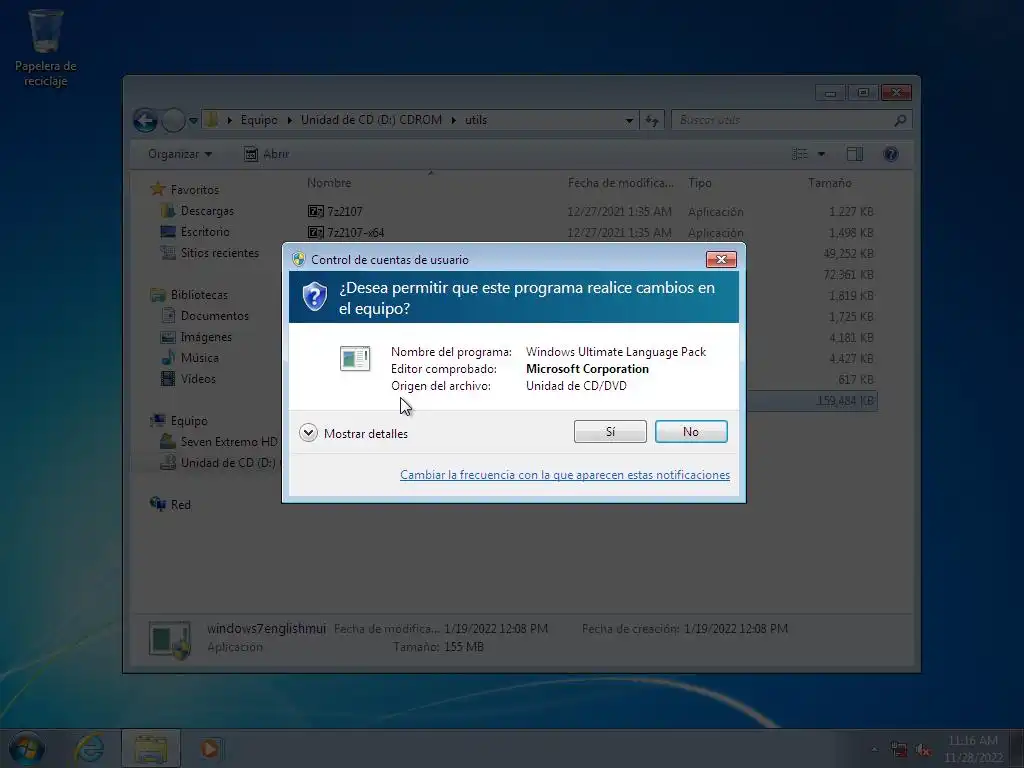Viewport: 1024px width, 768px height.
Task: Sort by the Nombre column header
Action: [x=329, y=183]
